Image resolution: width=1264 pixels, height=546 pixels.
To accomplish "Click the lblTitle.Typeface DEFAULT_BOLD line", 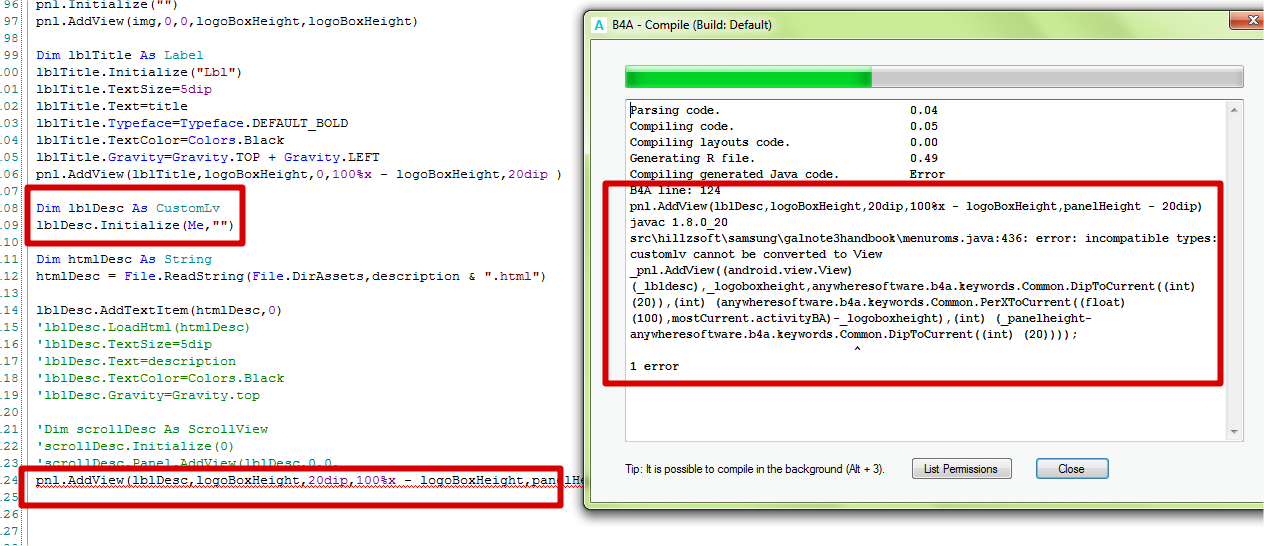I will (192, 123).
